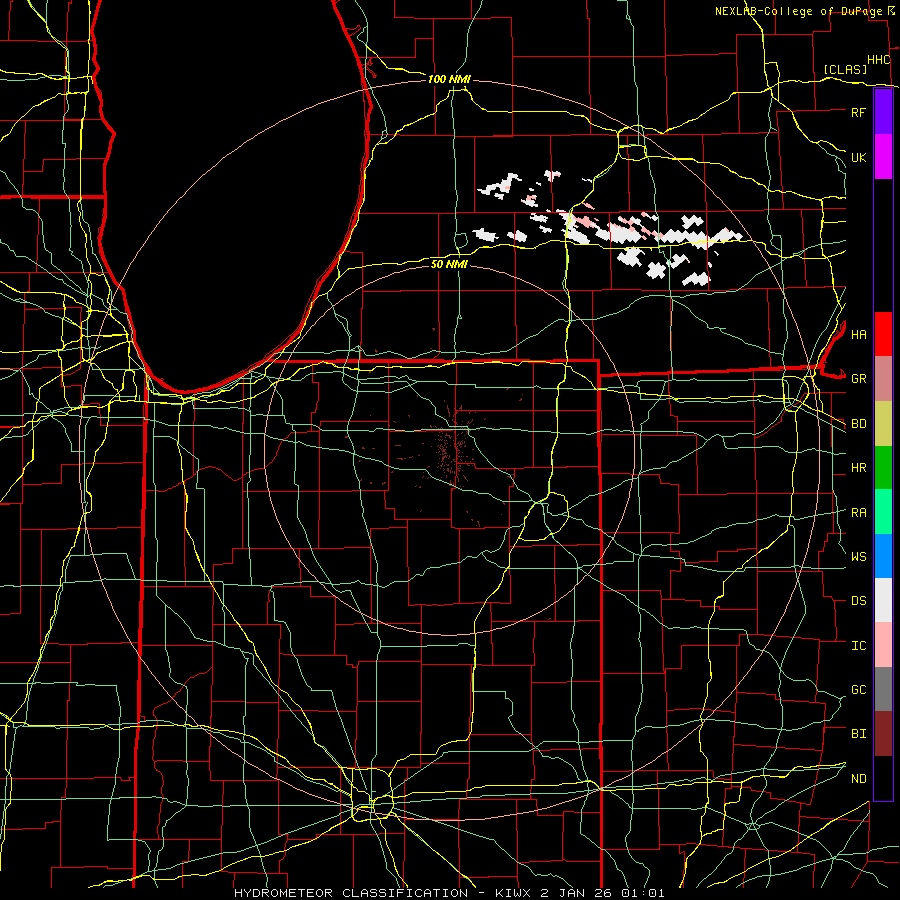This screenshot has width=900, height=900.
Task: Click the 100 NMI range ring label
Action: click(449, 79)
